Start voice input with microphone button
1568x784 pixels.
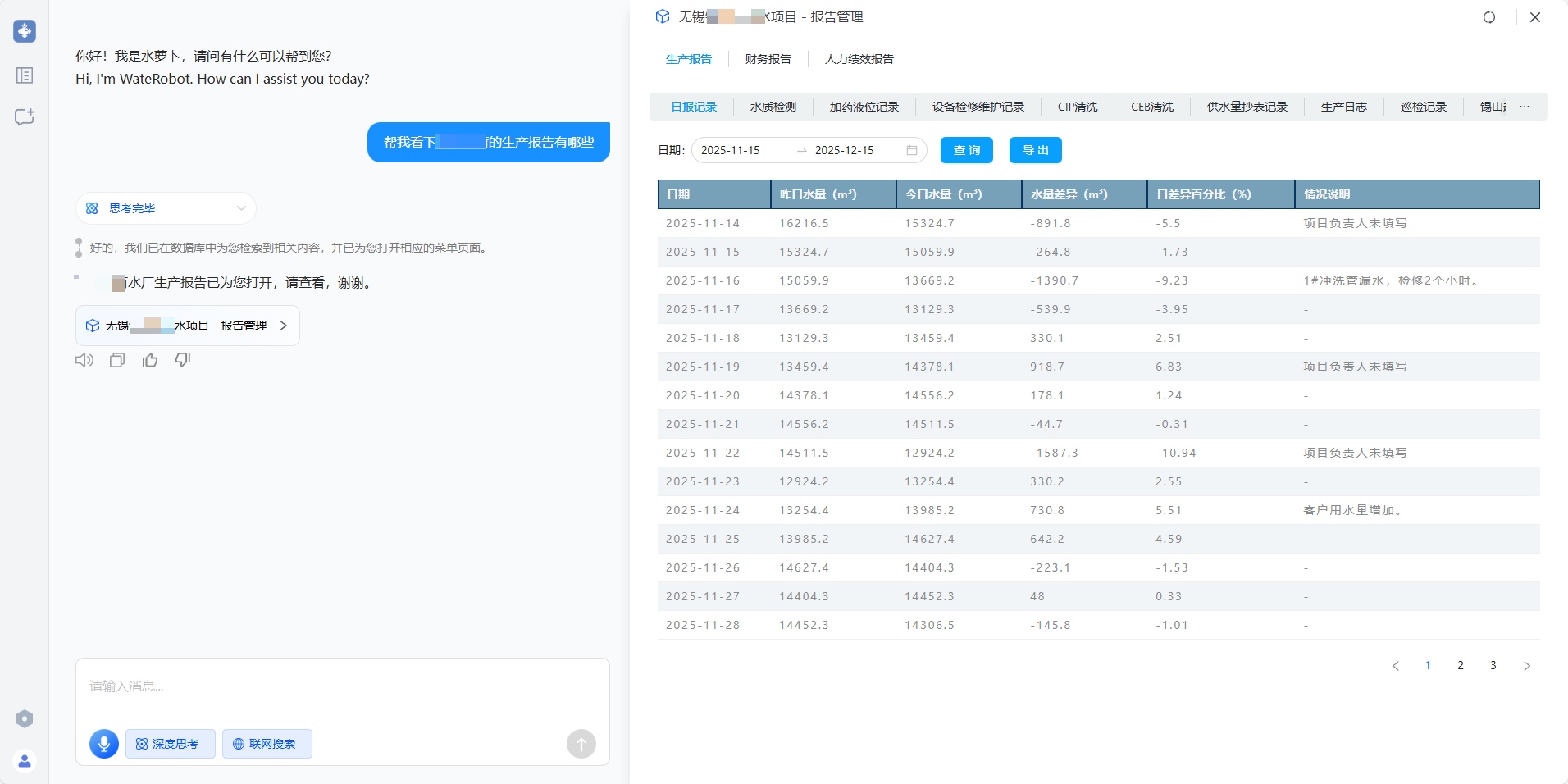104,744
